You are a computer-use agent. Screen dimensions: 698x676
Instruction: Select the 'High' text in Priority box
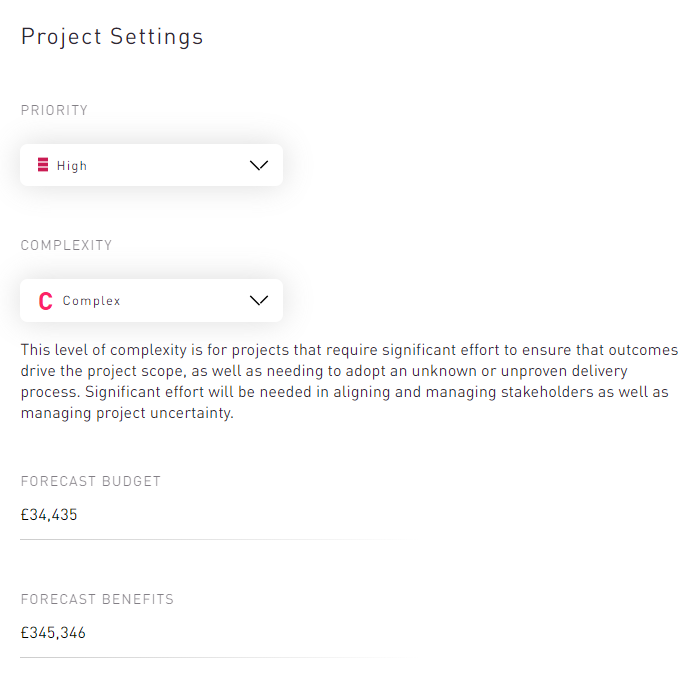72,166
